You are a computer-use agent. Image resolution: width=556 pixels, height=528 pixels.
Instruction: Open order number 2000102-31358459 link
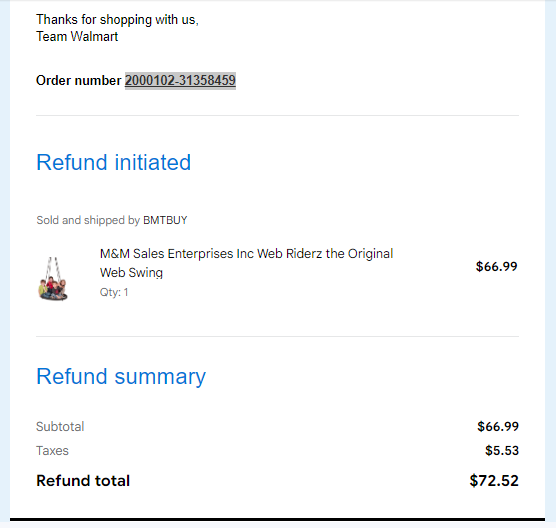pyautogui.click(x=180, y=80)
